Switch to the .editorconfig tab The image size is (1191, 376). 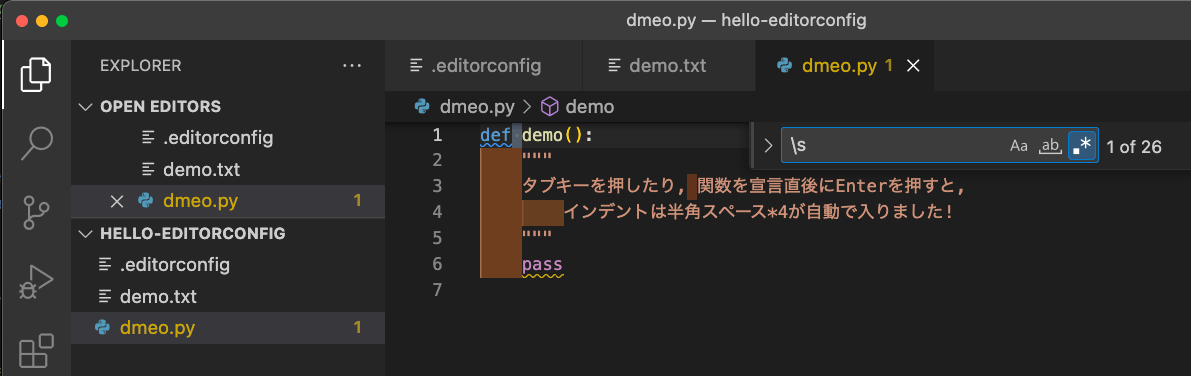[x=483, y=66]
